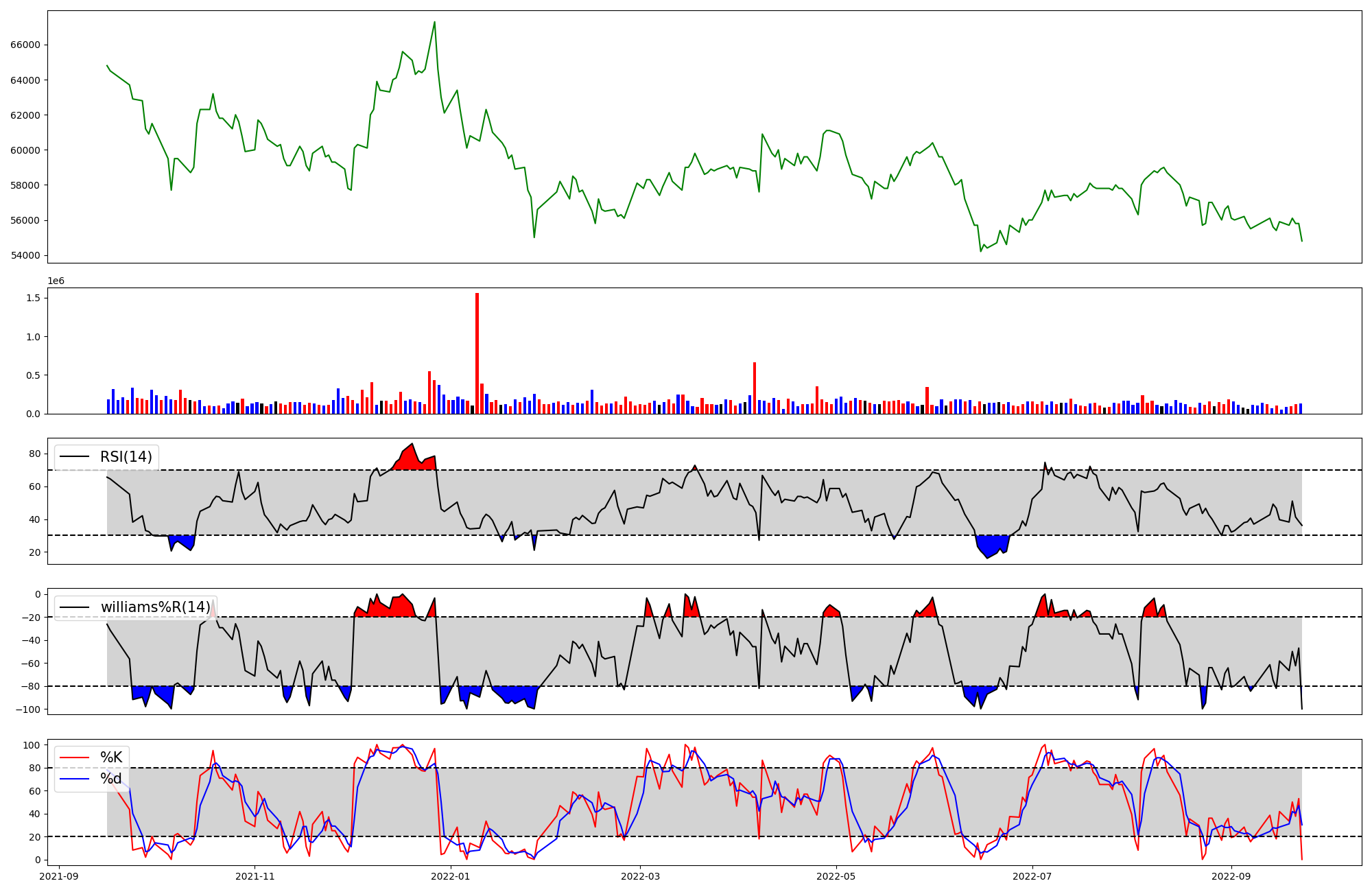Click the −100 label on williams%R axis
The image size is (1372, 892).
point(27,709)
